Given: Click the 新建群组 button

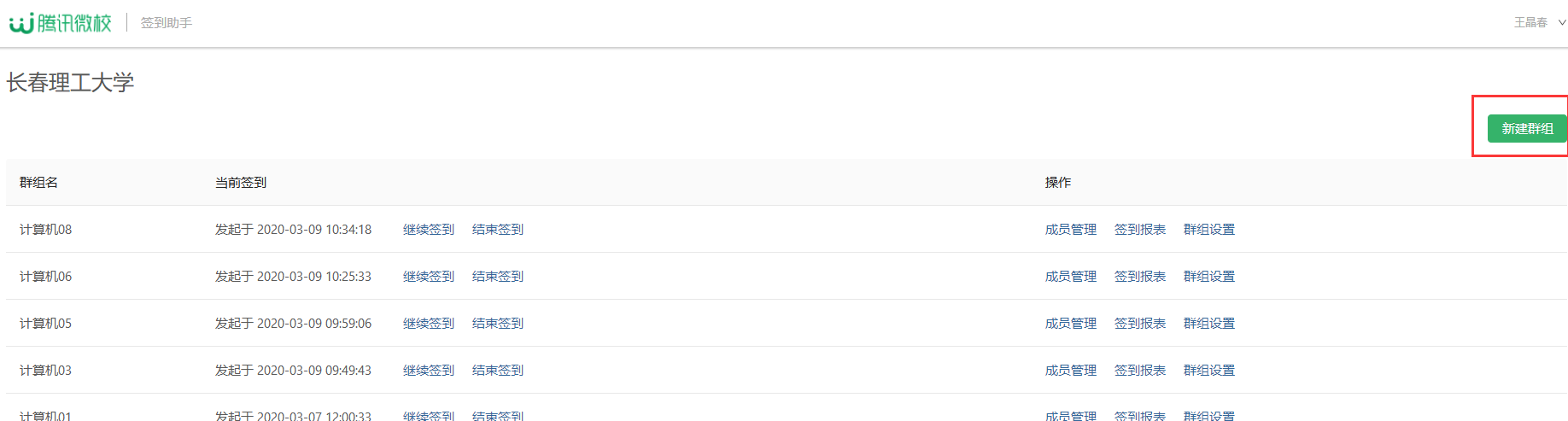Looking at the screenshot, I should point(1527,128).
